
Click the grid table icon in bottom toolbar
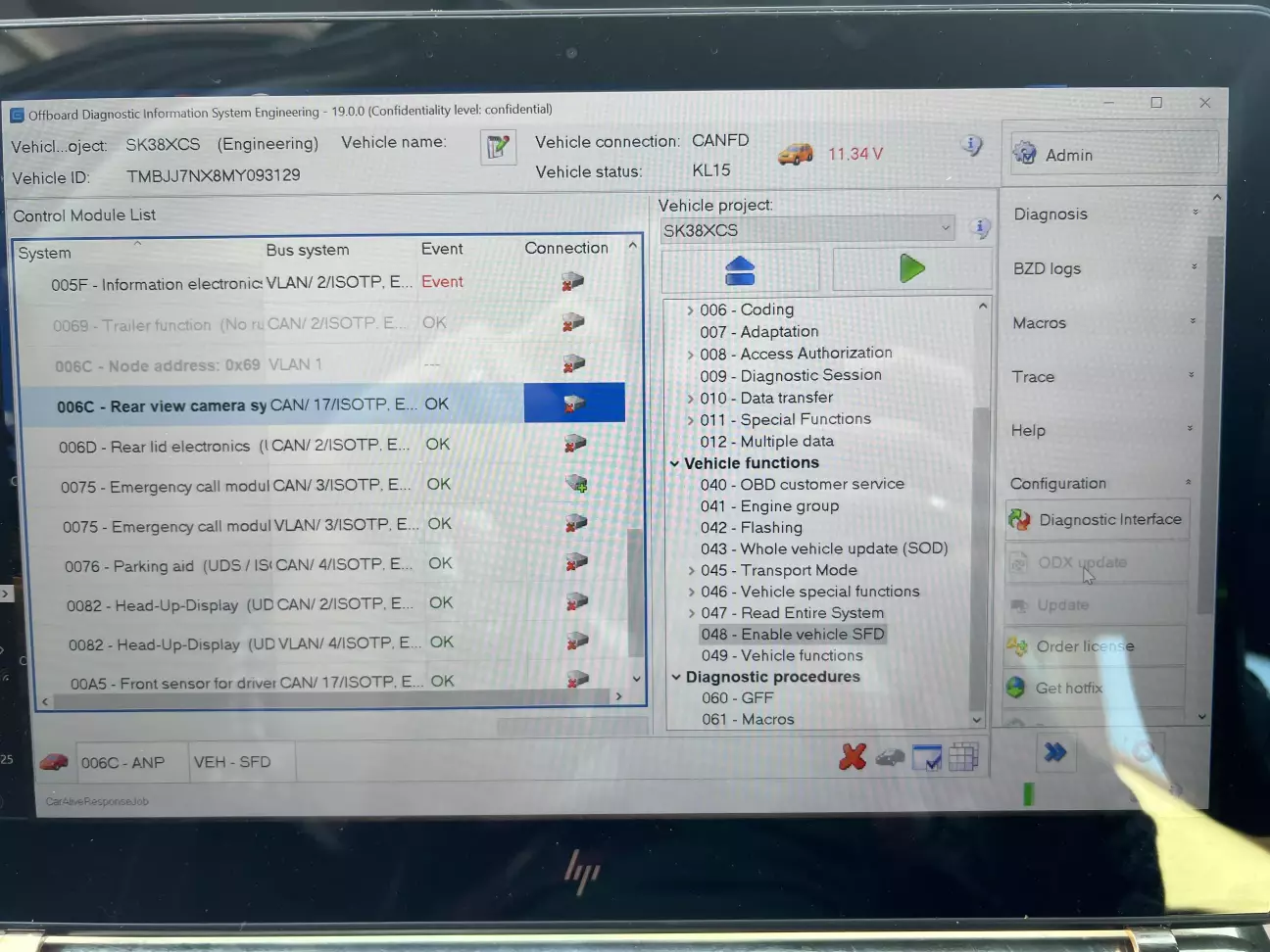[963, 757]
